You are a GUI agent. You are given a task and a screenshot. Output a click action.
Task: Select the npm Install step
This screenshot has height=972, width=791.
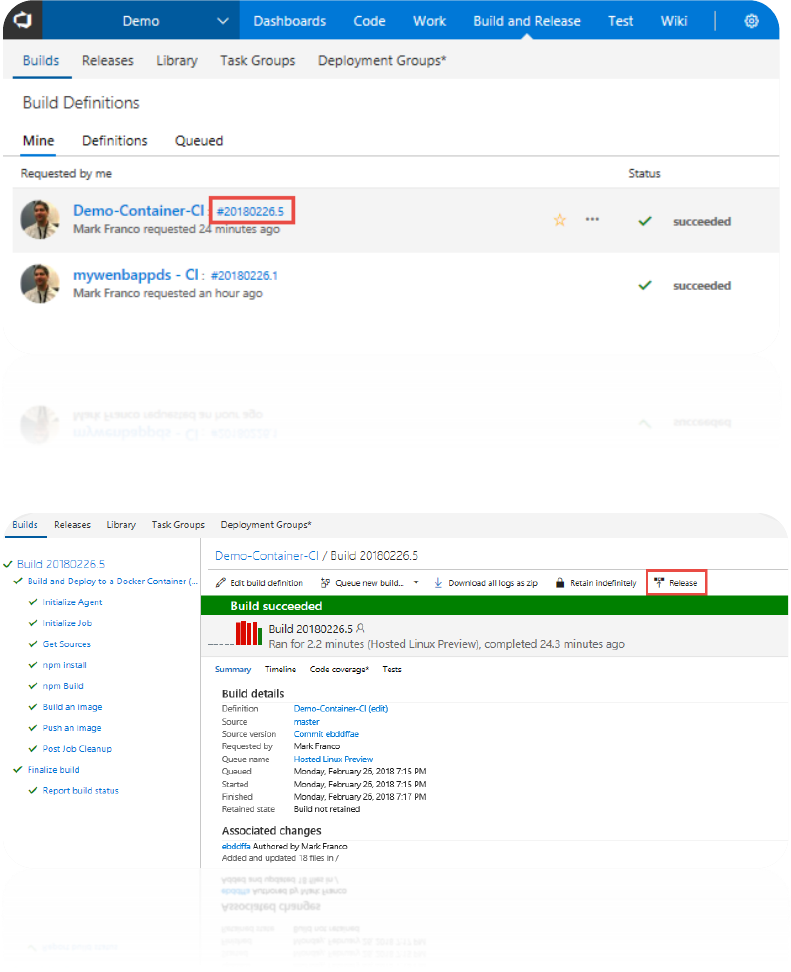[x=64, y=665]
